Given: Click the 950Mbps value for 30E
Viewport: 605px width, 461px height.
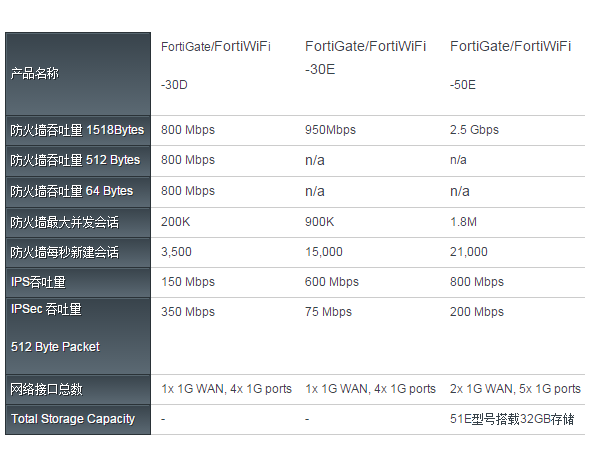Looking at the screenshot, I should point(330,130).
